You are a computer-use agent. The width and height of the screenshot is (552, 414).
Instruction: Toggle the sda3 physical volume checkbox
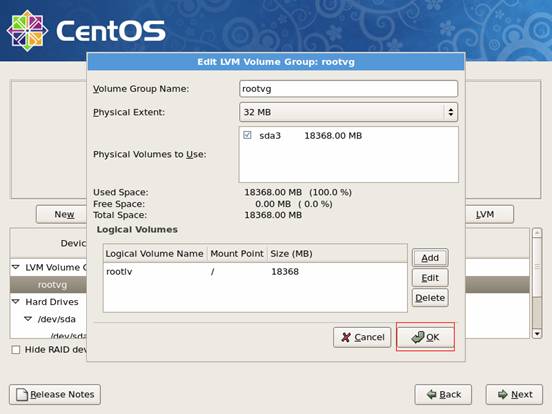[247, 135]
